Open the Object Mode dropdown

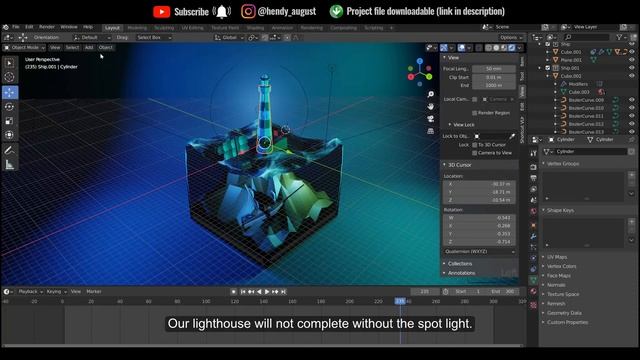coord(24,48)
